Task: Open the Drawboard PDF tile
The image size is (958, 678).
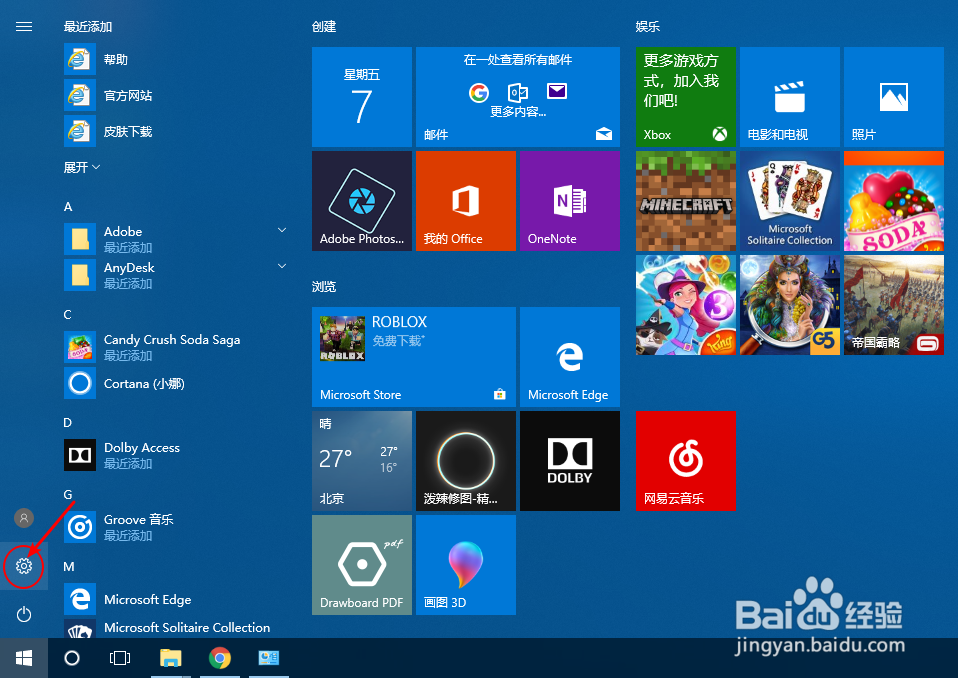Action: click(x=362, y=565)
